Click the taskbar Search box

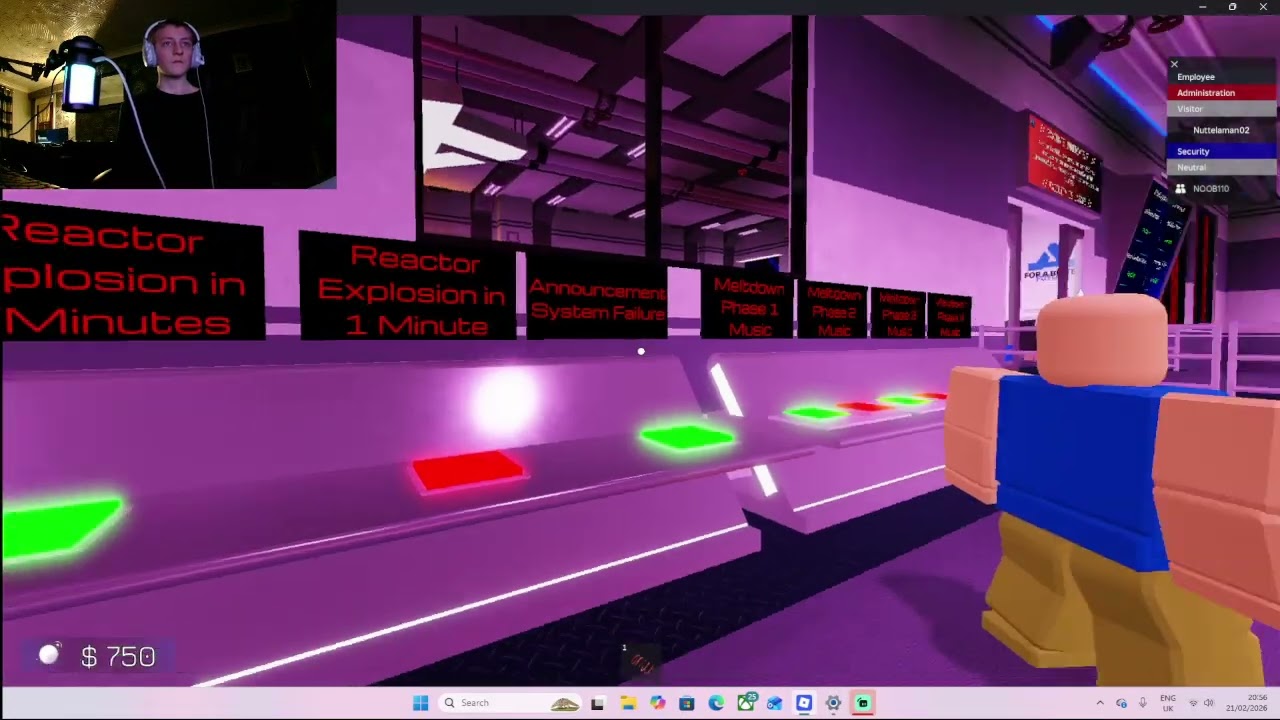tap(512, 703)
